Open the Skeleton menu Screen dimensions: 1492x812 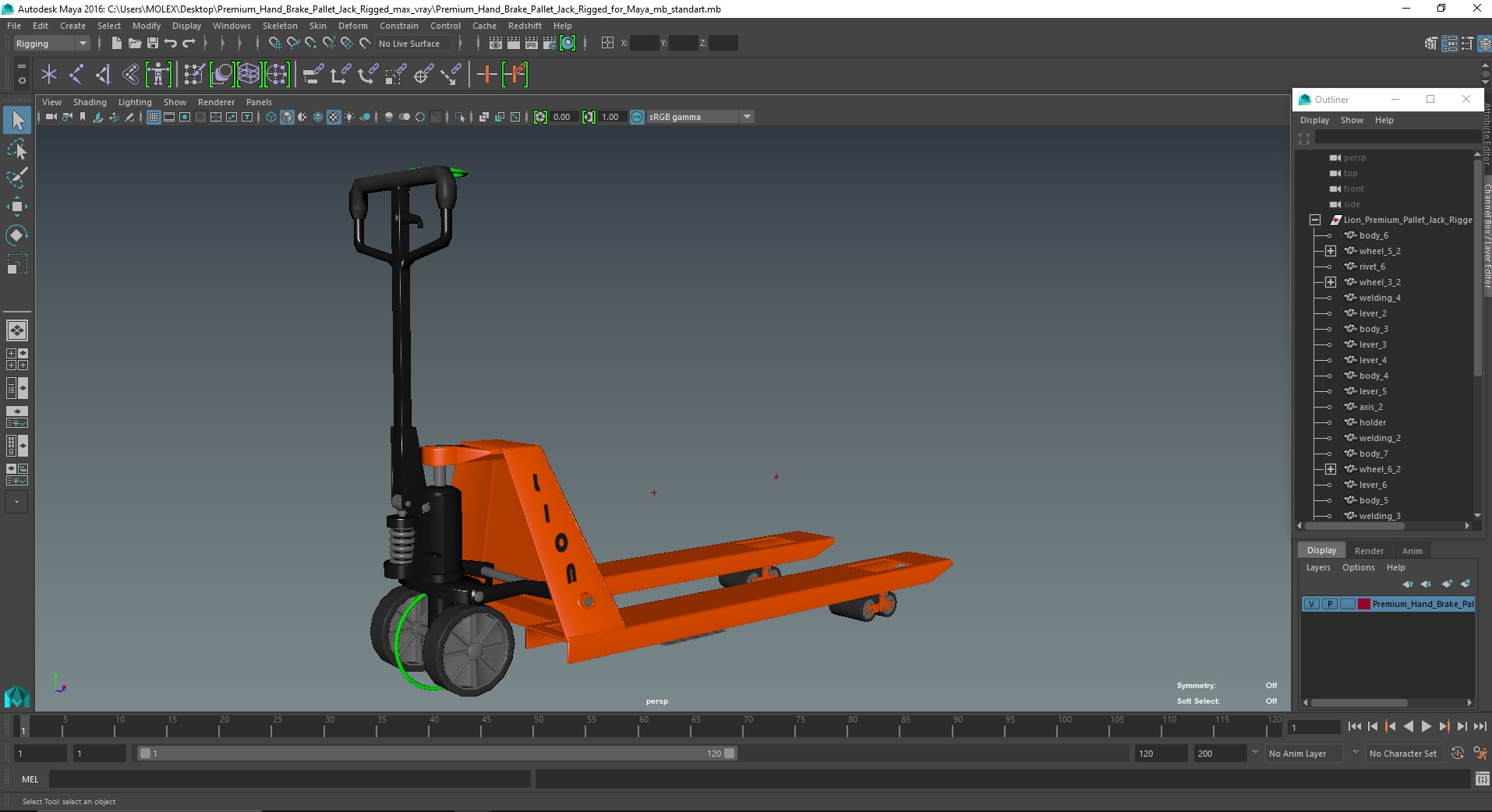[280, 26]
